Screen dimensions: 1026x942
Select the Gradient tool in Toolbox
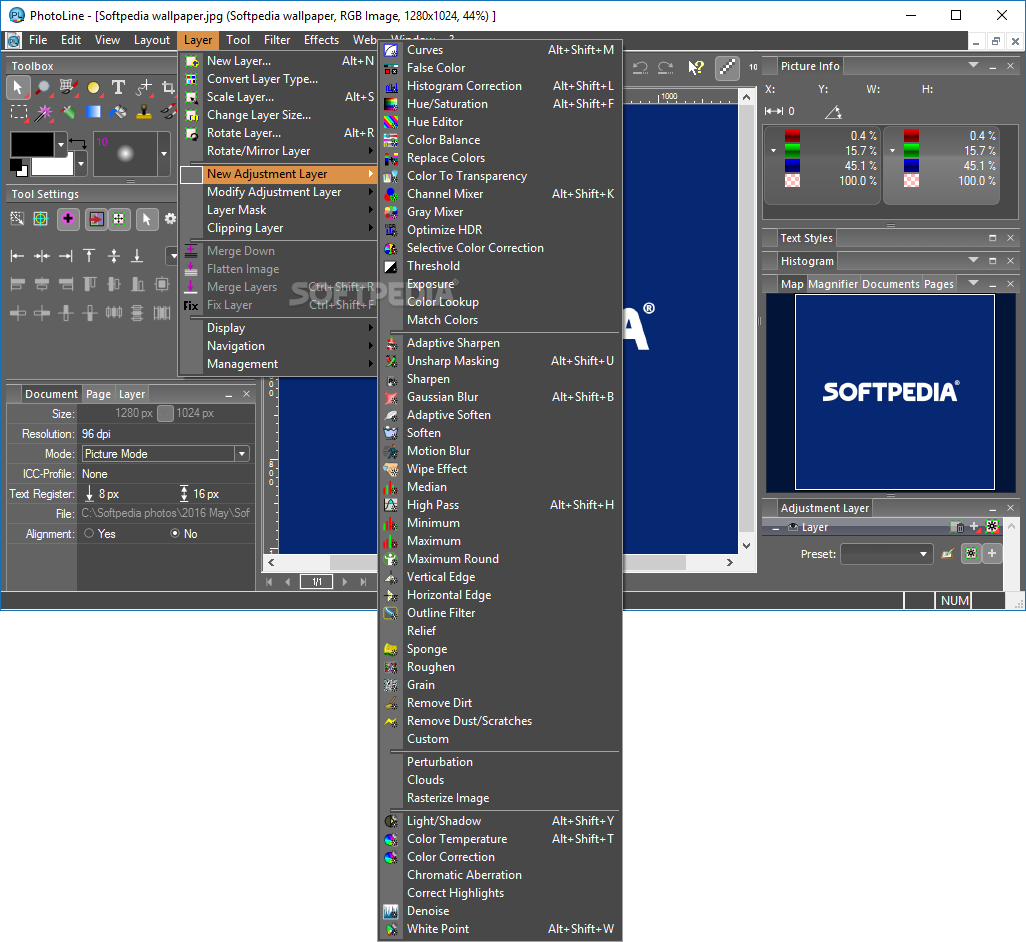click(x=94, y=112)
